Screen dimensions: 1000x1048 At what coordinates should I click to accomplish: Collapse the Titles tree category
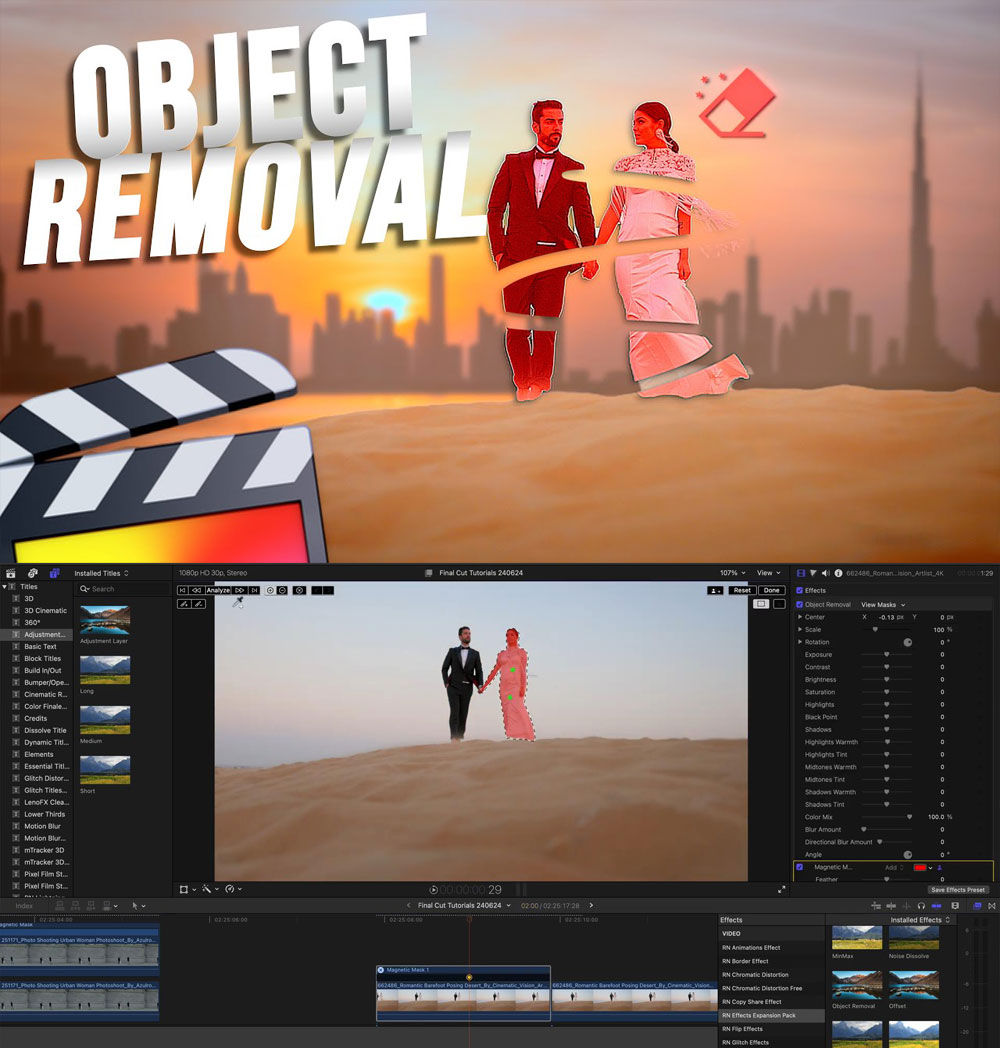click(5, 586)
